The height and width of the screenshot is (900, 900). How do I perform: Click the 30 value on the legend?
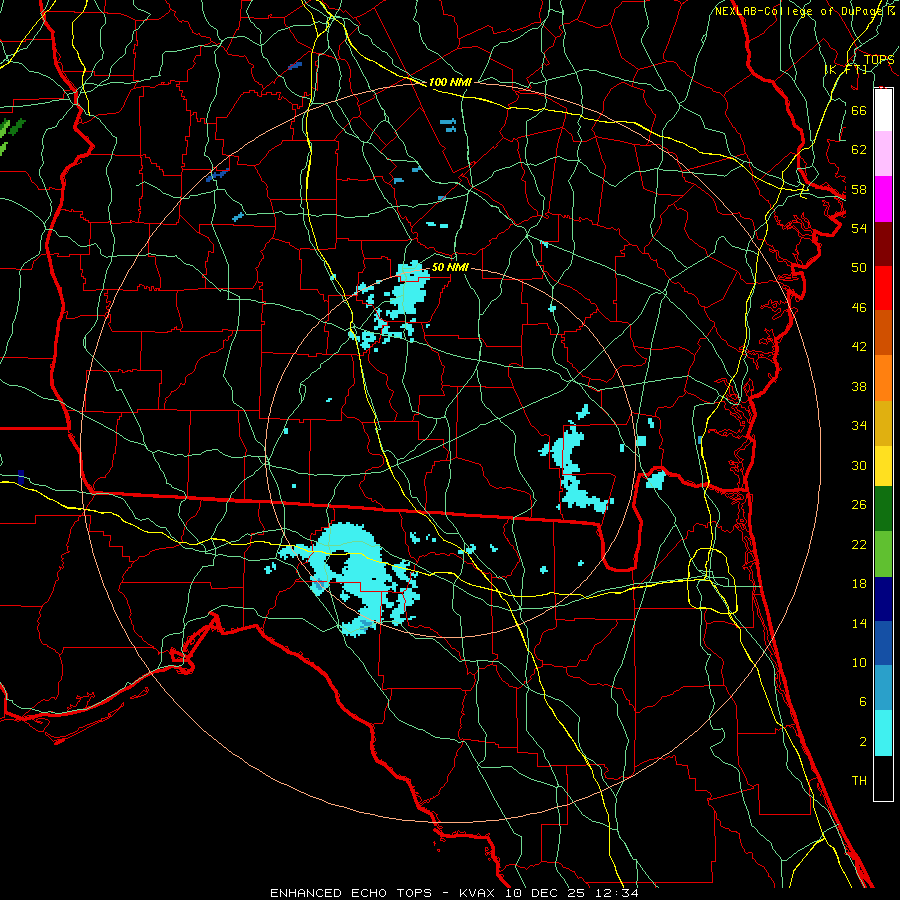pyautogui.click(x=859, y=465)
